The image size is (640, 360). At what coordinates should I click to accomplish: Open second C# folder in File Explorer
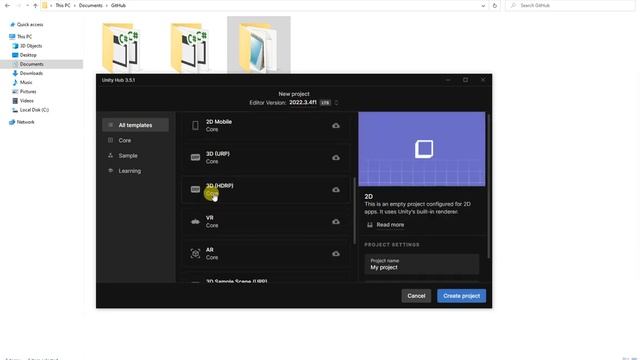click(x=190, y=47)
